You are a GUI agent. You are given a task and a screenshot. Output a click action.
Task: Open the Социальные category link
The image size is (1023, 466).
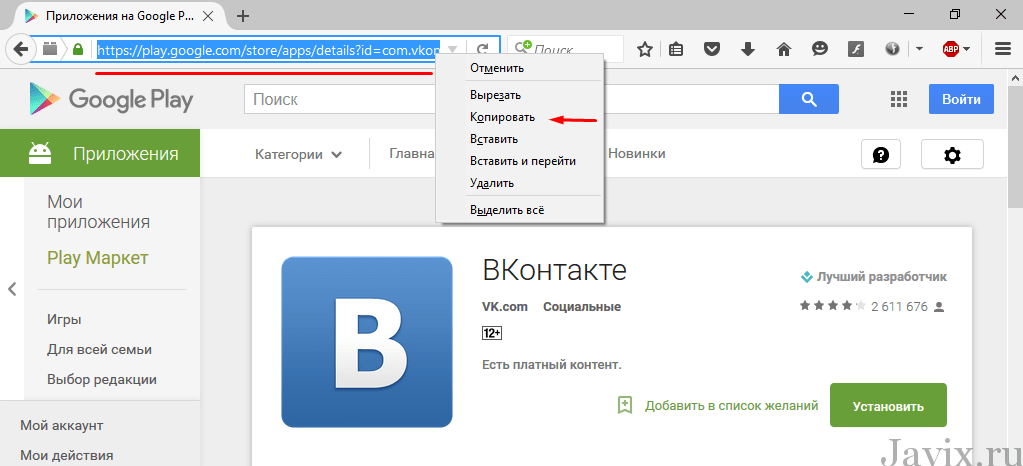pyautogui.click(x=582, y=307)
